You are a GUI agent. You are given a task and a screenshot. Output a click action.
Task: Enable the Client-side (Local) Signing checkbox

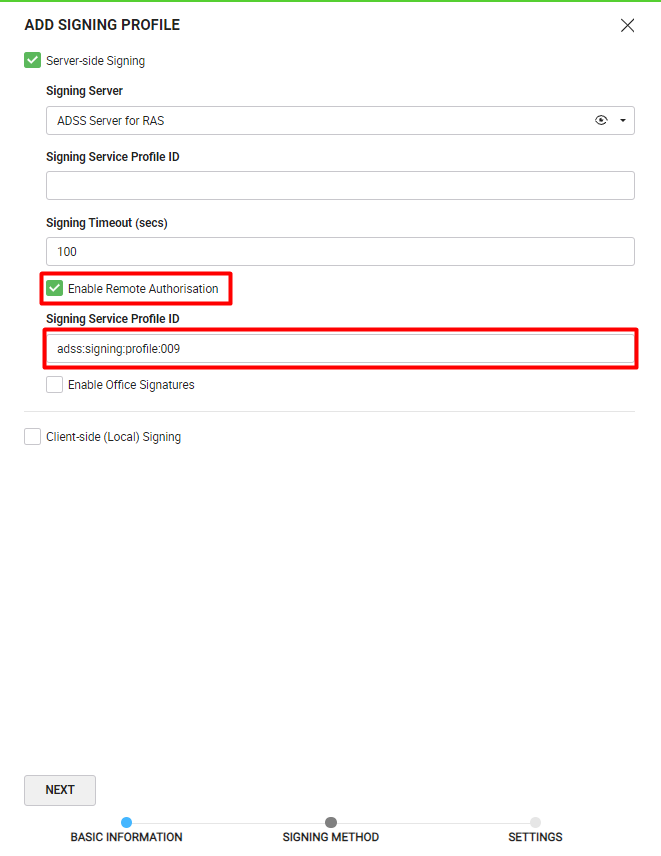[33, 437]
